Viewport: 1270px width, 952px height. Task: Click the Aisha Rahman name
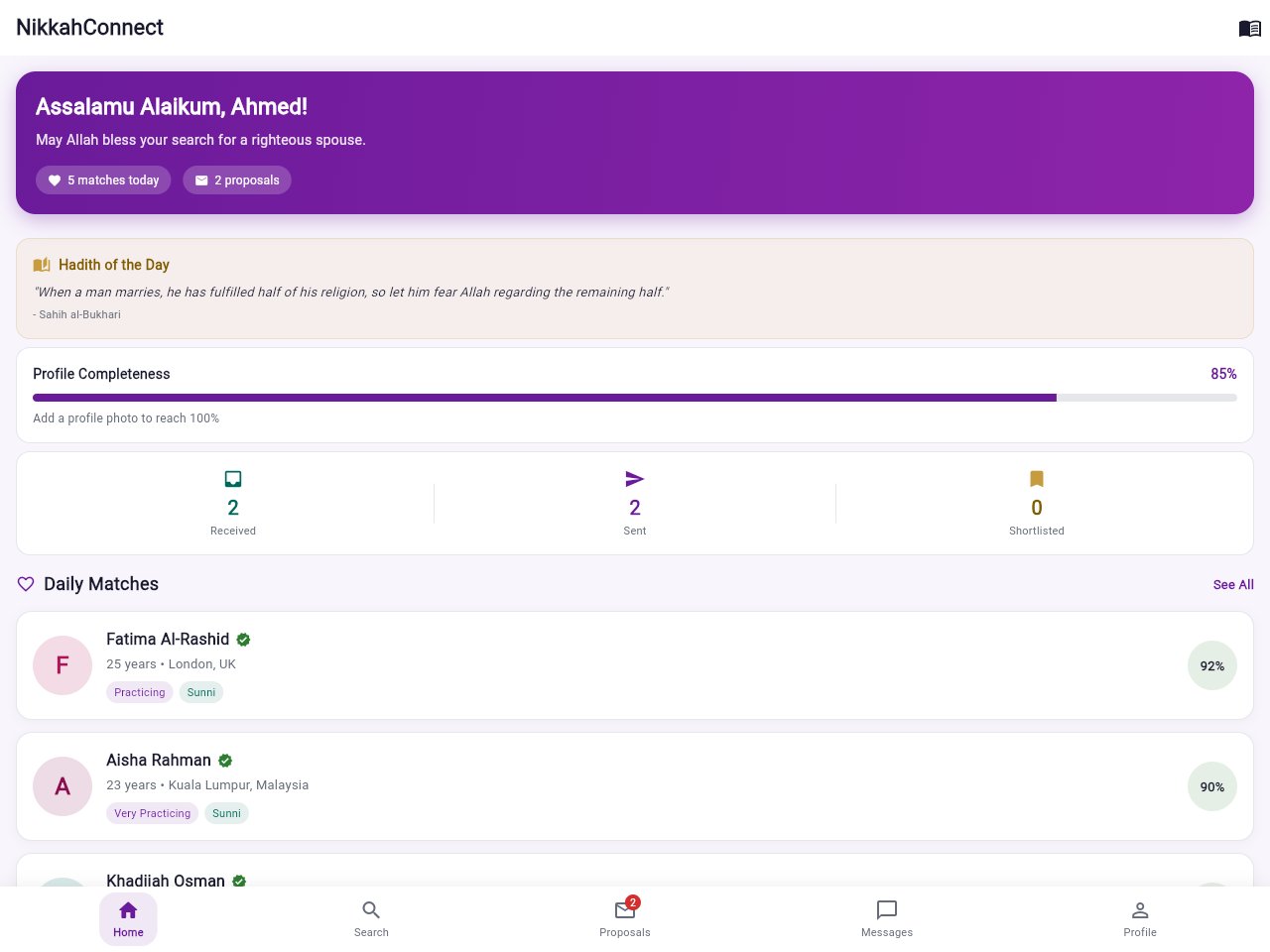(x=159, y=761)
